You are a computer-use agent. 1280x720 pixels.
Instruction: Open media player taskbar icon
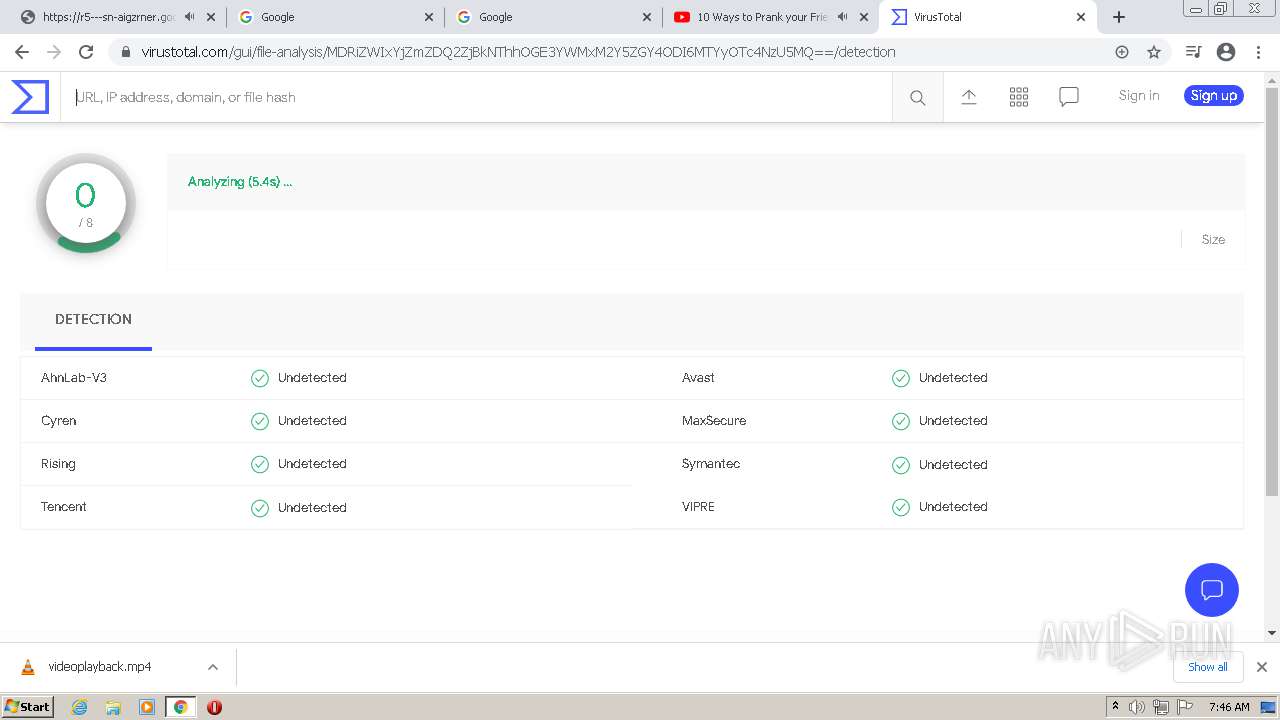(147, 707)
